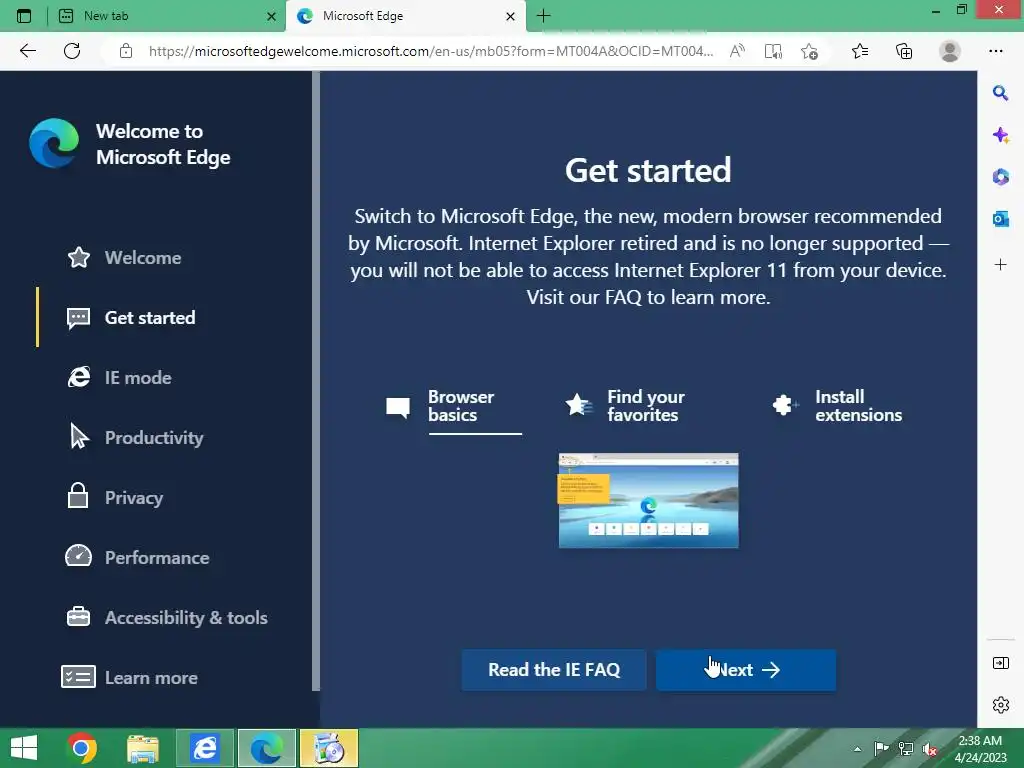Open Action Center flag icon in tray
Viewport: 1024px width, 768px height.
[x=881, y=749]
